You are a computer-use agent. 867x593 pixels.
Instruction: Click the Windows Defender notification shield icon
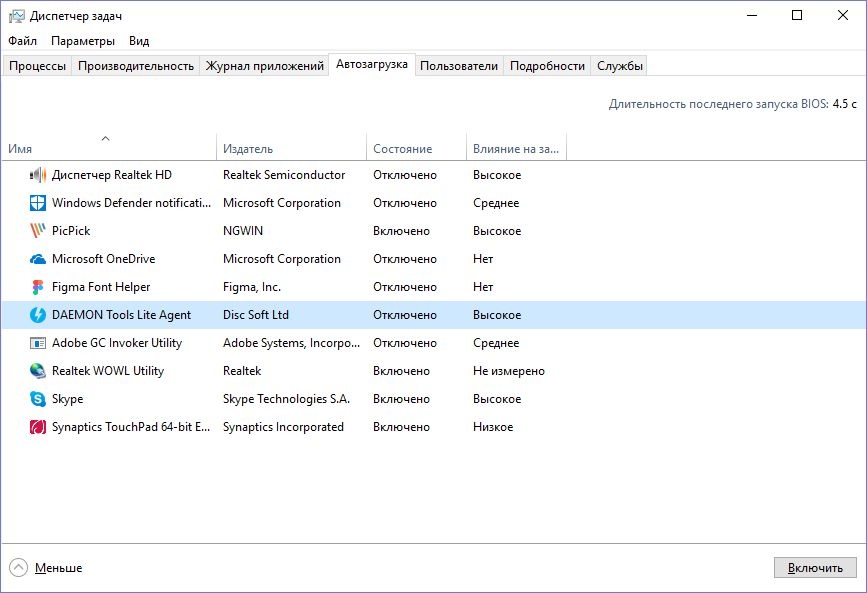click(38, 203)
